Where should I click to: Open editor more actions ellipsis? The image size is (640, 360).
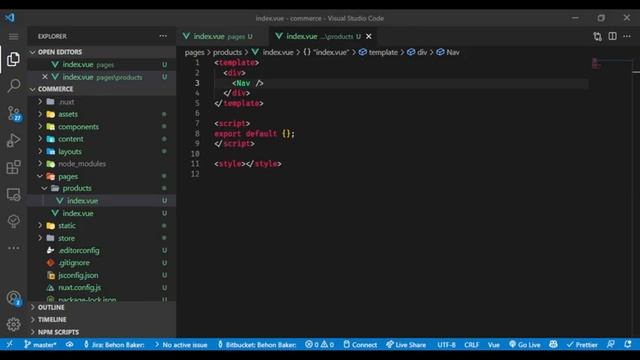point(627,36)
